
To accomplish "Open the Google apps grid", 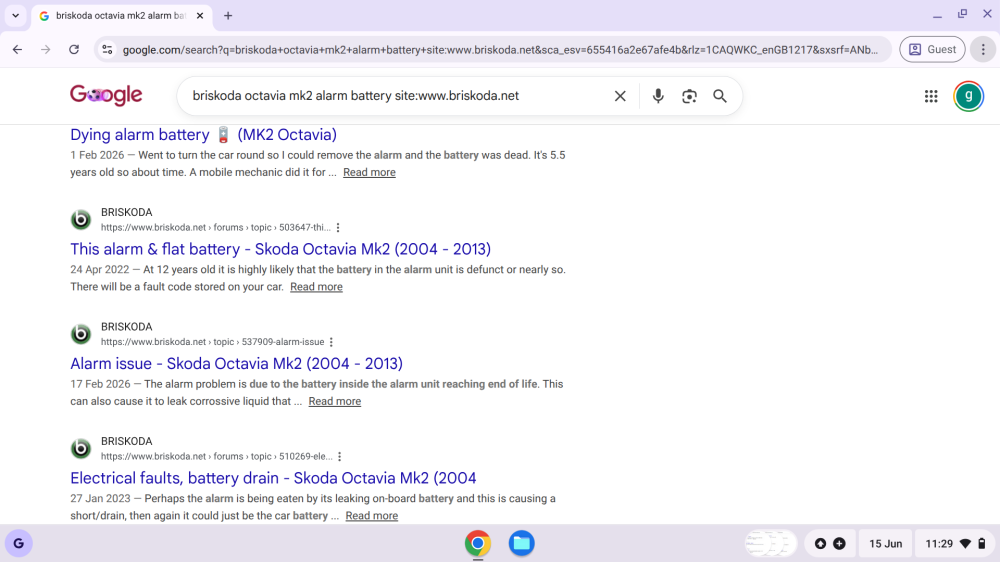I will tap(931, 96).
